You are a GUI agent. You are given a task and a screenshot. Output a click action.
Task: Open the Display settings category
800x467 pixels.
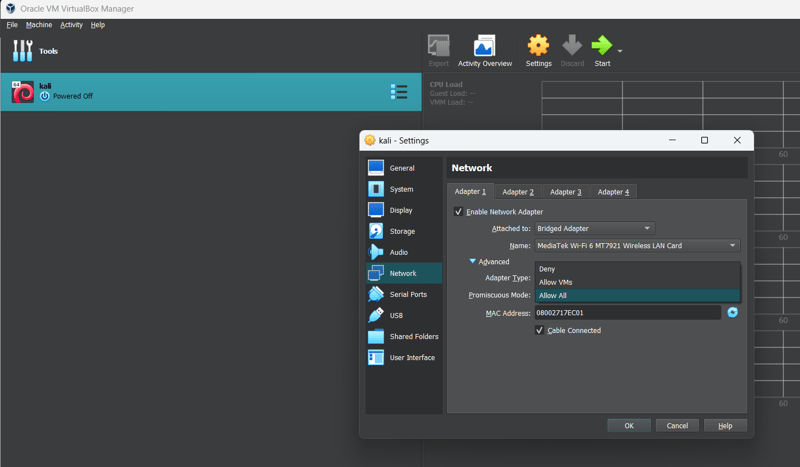coord(404,210)
